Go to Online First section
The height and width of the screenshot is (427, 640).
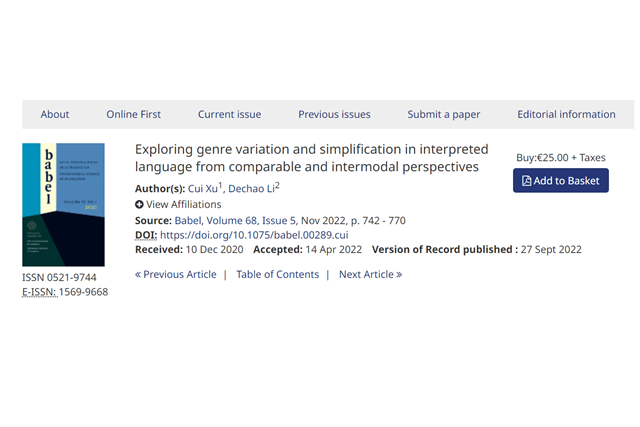[133, 114]
